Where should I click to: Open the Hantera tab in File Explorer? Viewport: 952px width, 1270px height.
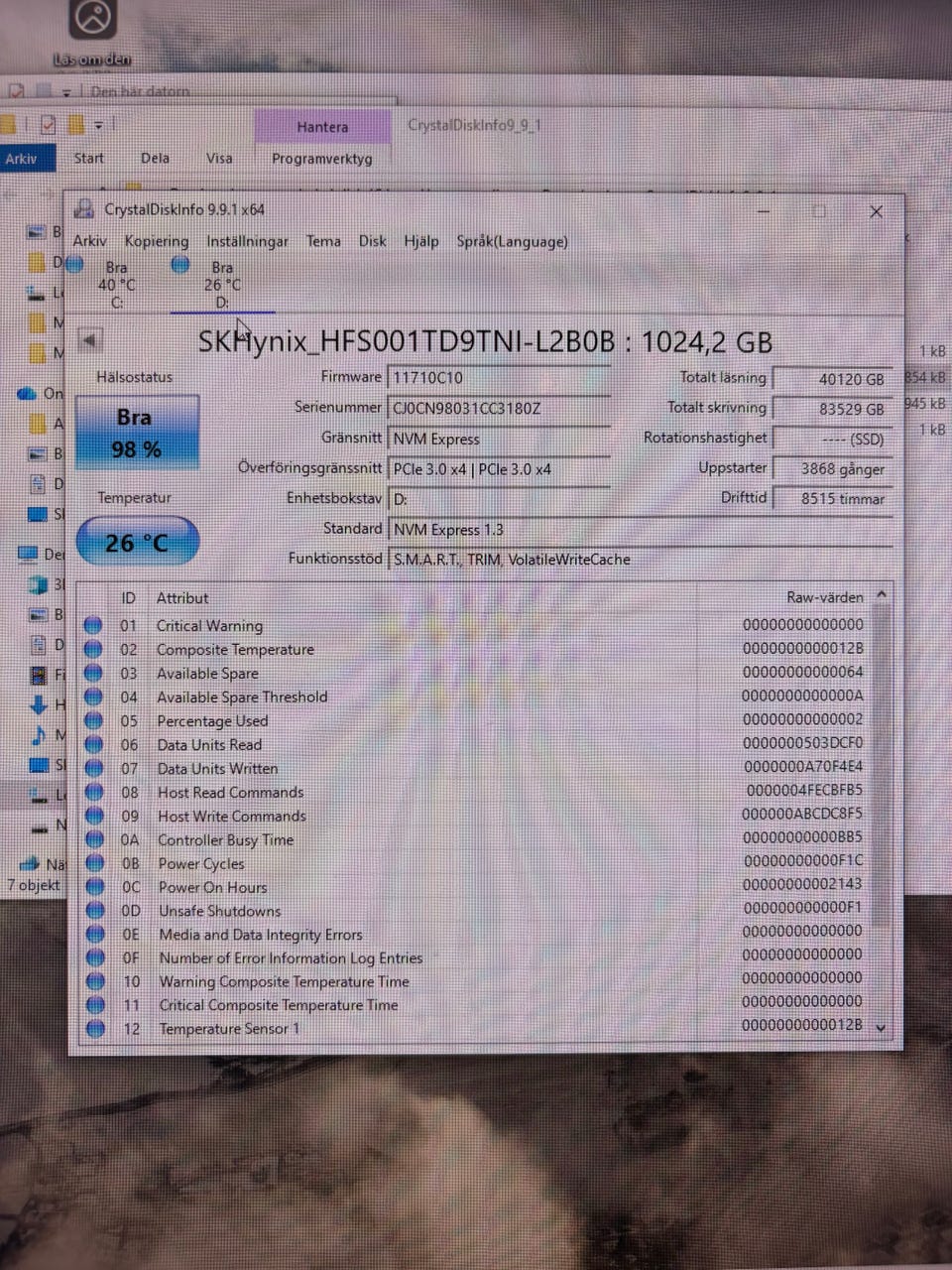pos(322,127)
